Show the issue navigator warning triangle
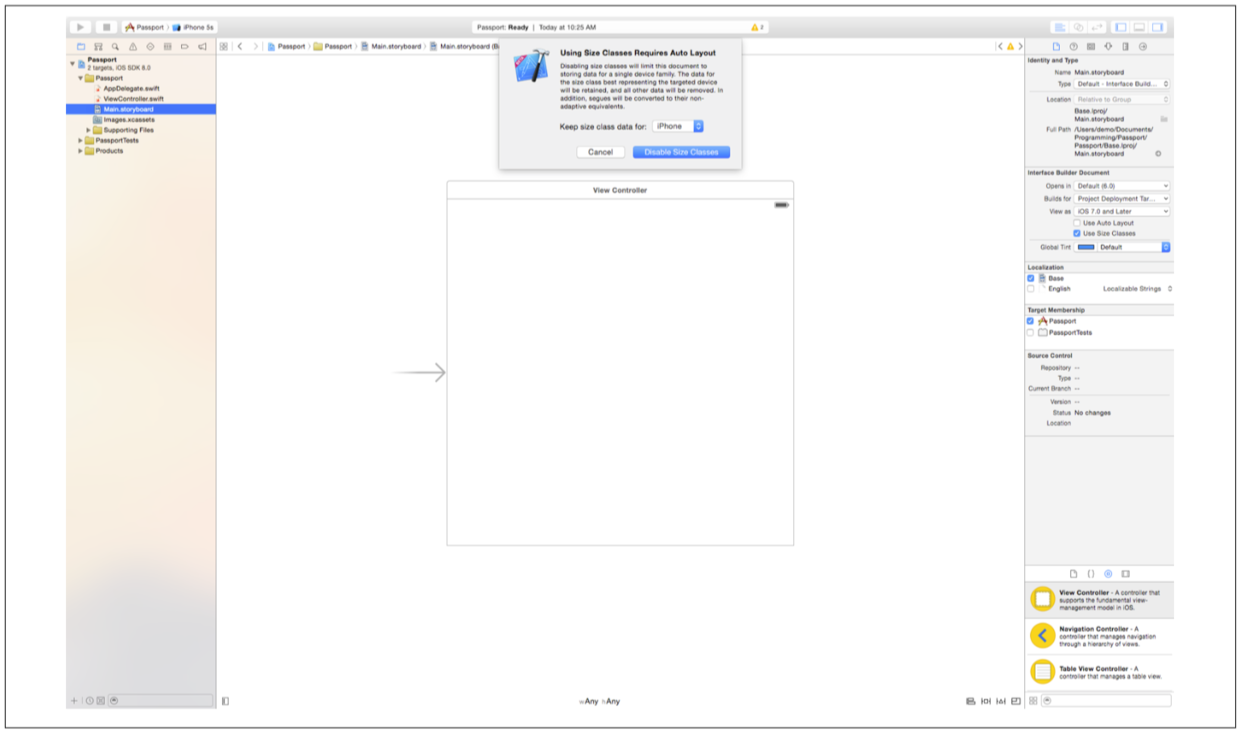 pos(132,46)
